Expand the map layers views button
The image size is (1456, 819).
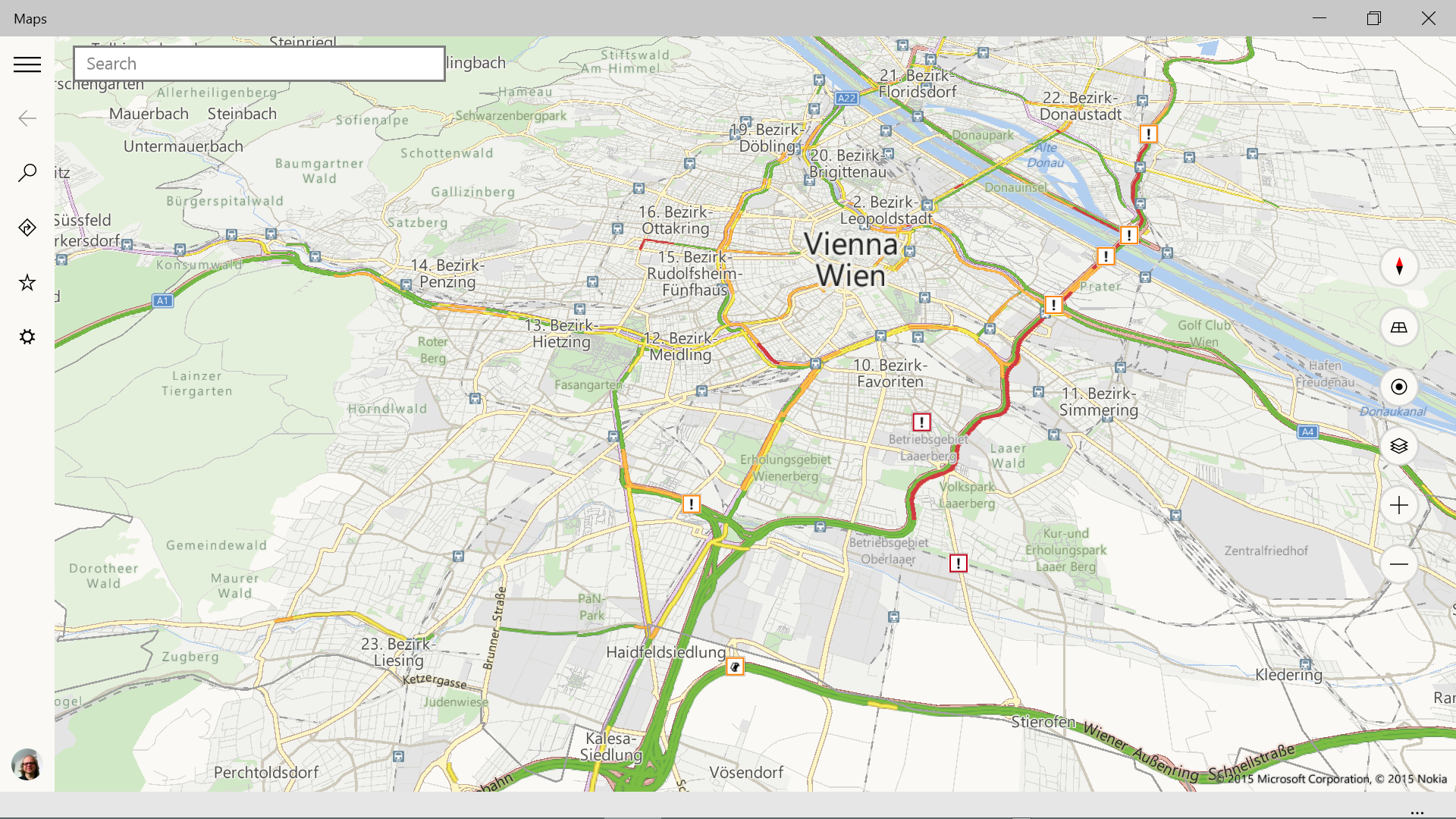click(1399, 446)
